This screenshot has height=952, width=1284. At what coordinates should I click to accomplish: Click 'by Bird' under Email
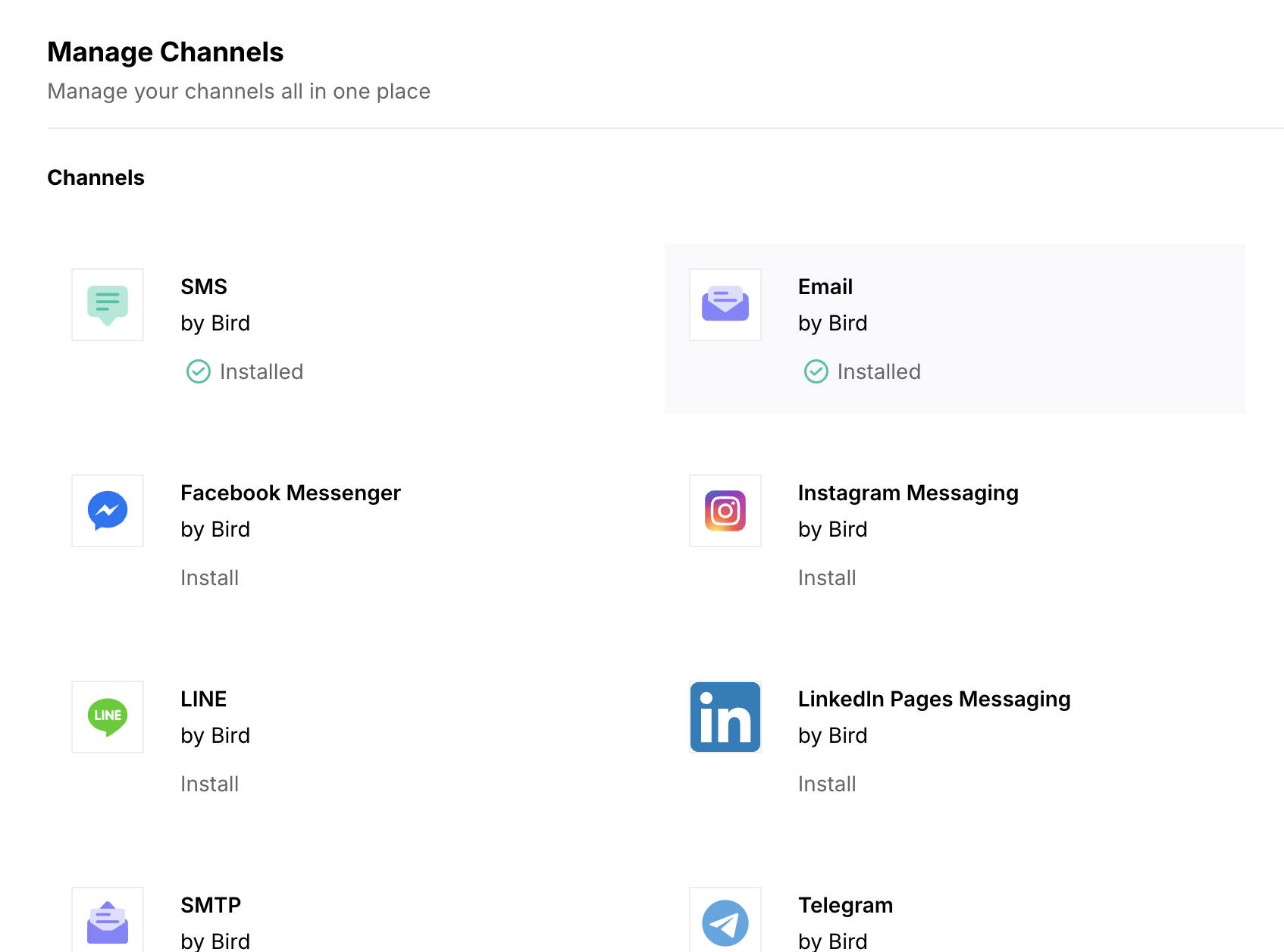[x=833, y=323]
